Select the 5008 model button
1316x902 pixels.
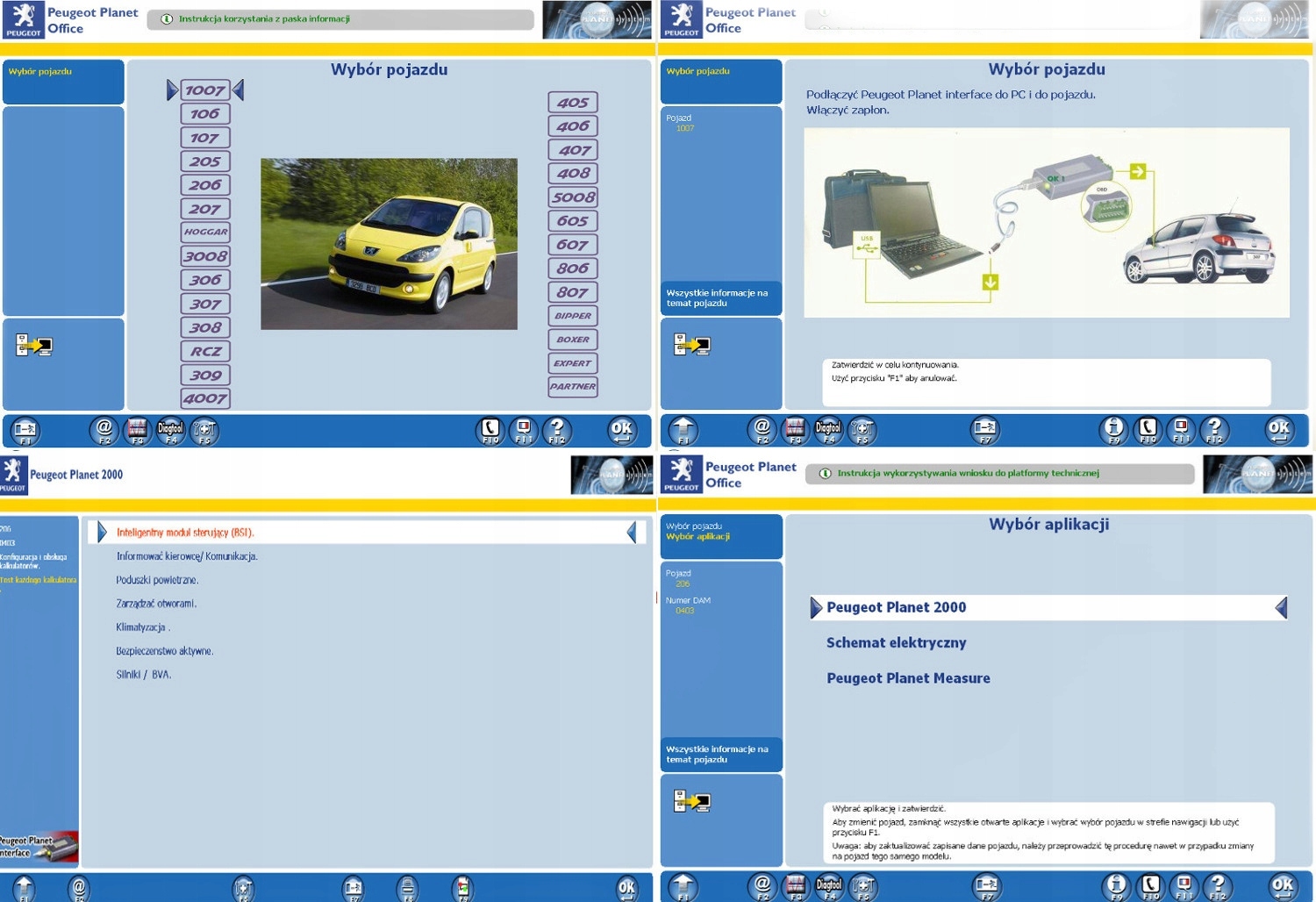click(573, 197)
